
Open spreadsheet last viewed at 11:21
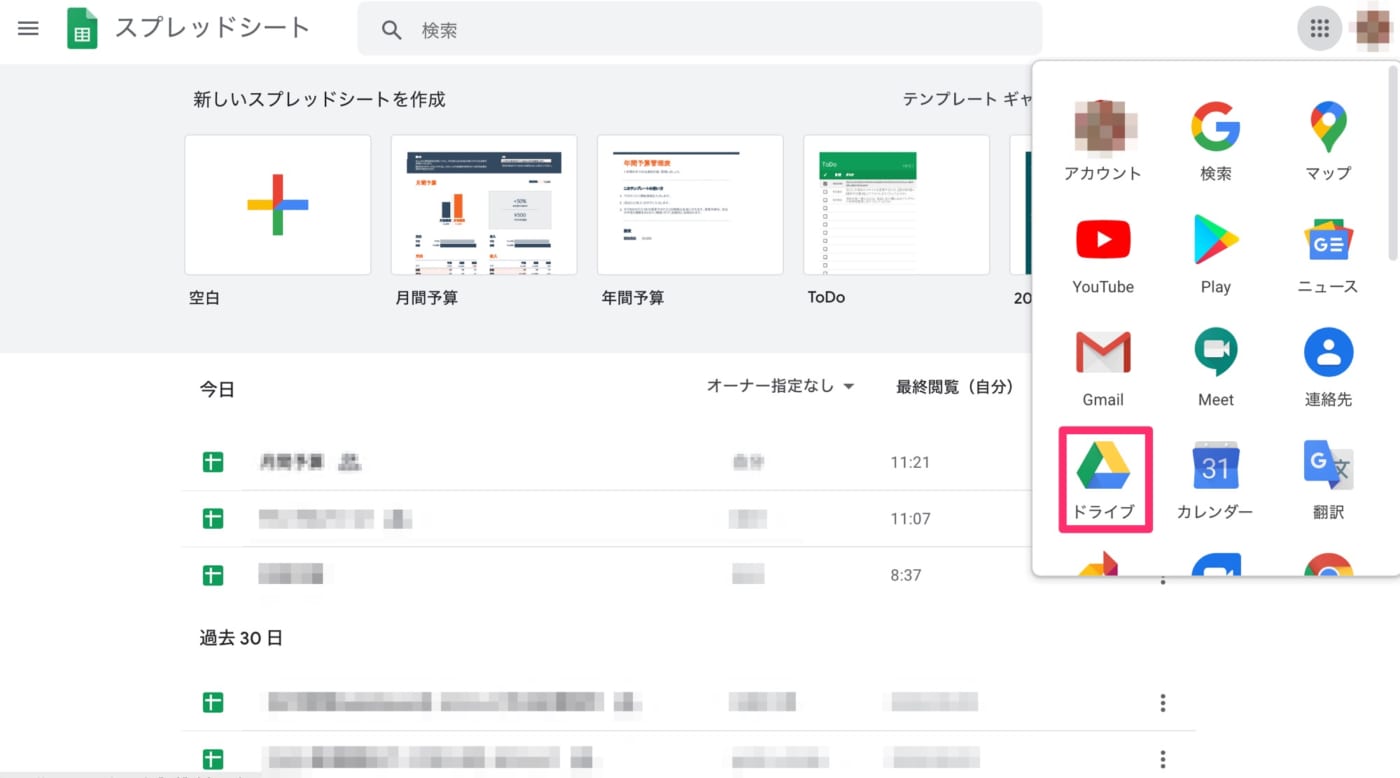tap(608, 462)
